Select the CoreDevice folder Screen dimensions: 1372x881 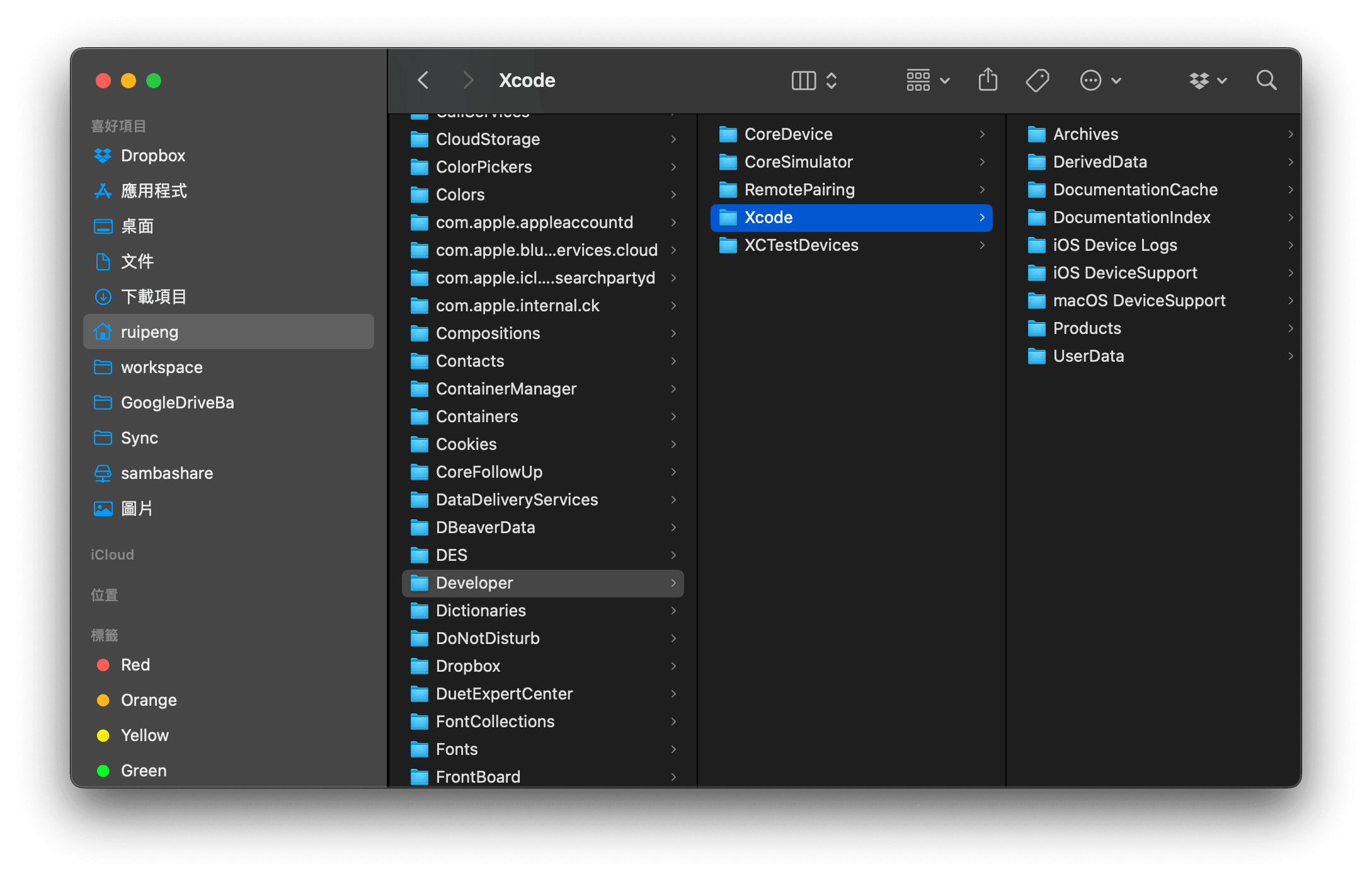coord(852,134)
